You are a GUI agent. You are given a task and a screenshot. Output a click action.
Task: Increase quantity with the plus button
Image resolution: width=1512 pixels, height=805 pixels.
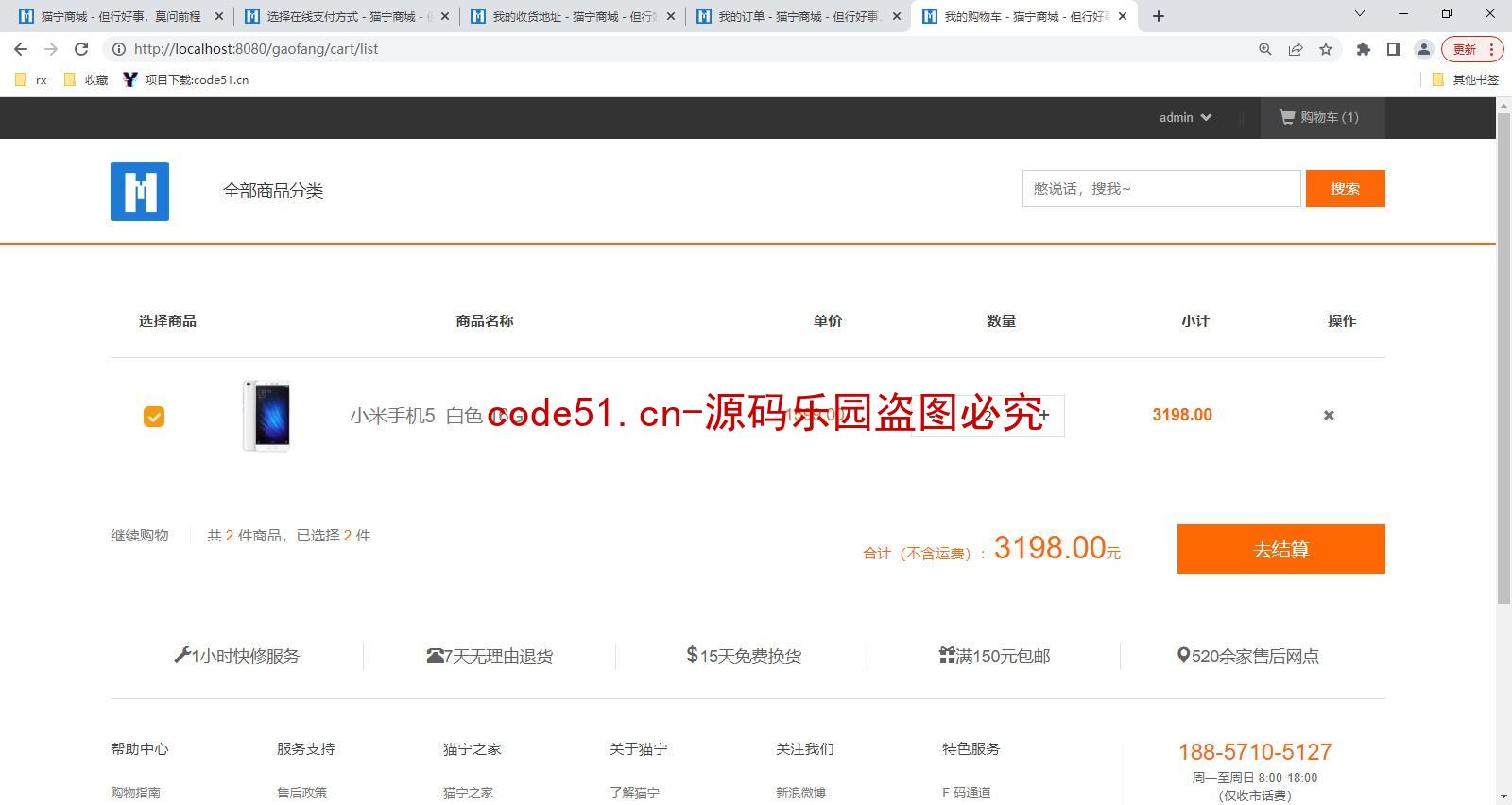[x=1043, y=415]
